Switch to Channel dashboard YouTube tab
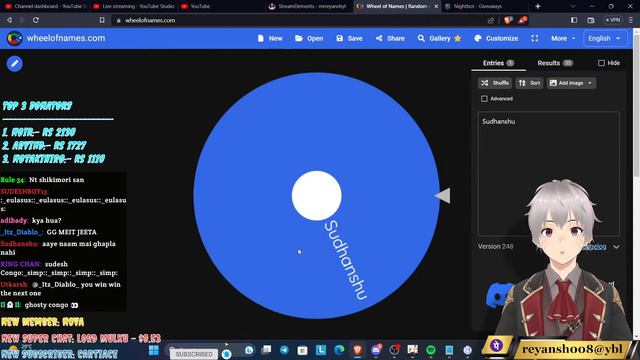The width and height of the screenshot is (640, 360). 46,6
